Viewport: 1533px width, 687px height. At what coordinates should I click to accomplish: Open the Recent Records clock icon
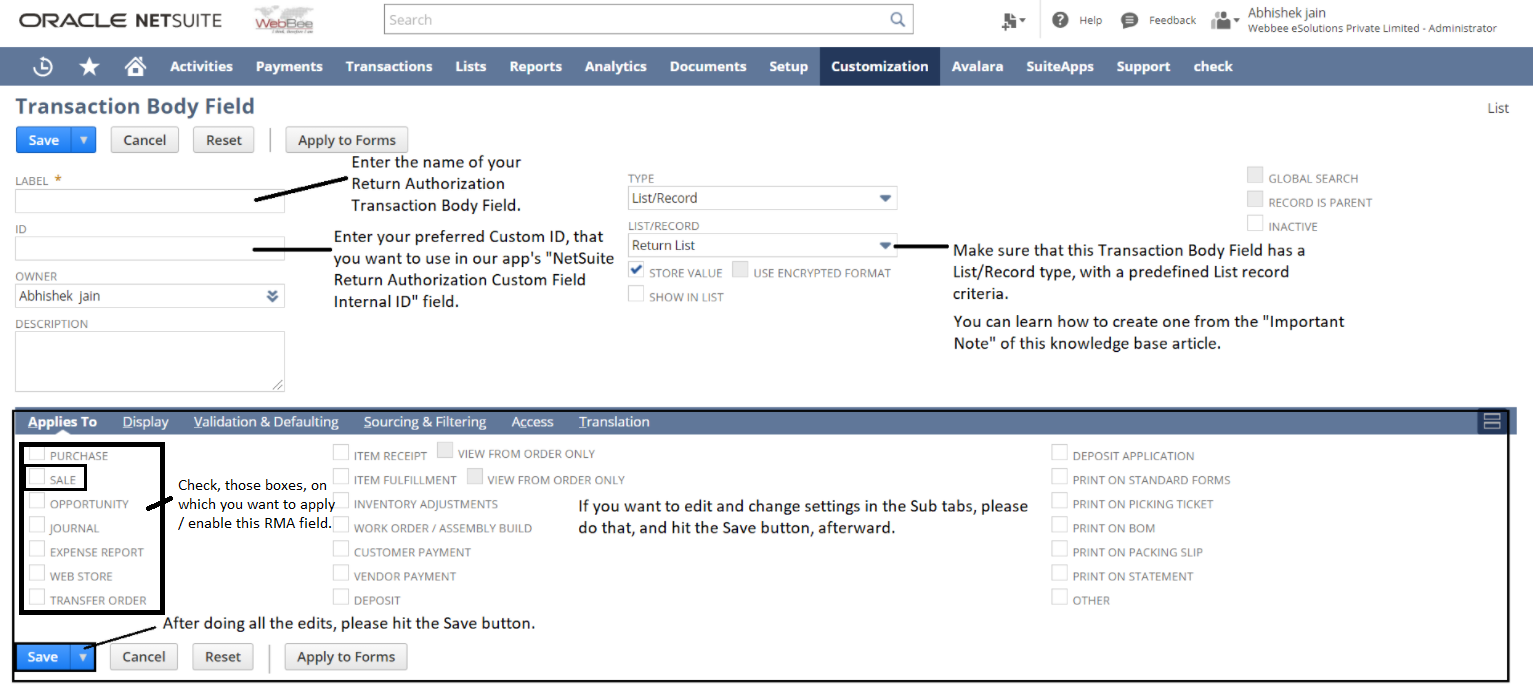pyautogui.click(x=43, y=66)
